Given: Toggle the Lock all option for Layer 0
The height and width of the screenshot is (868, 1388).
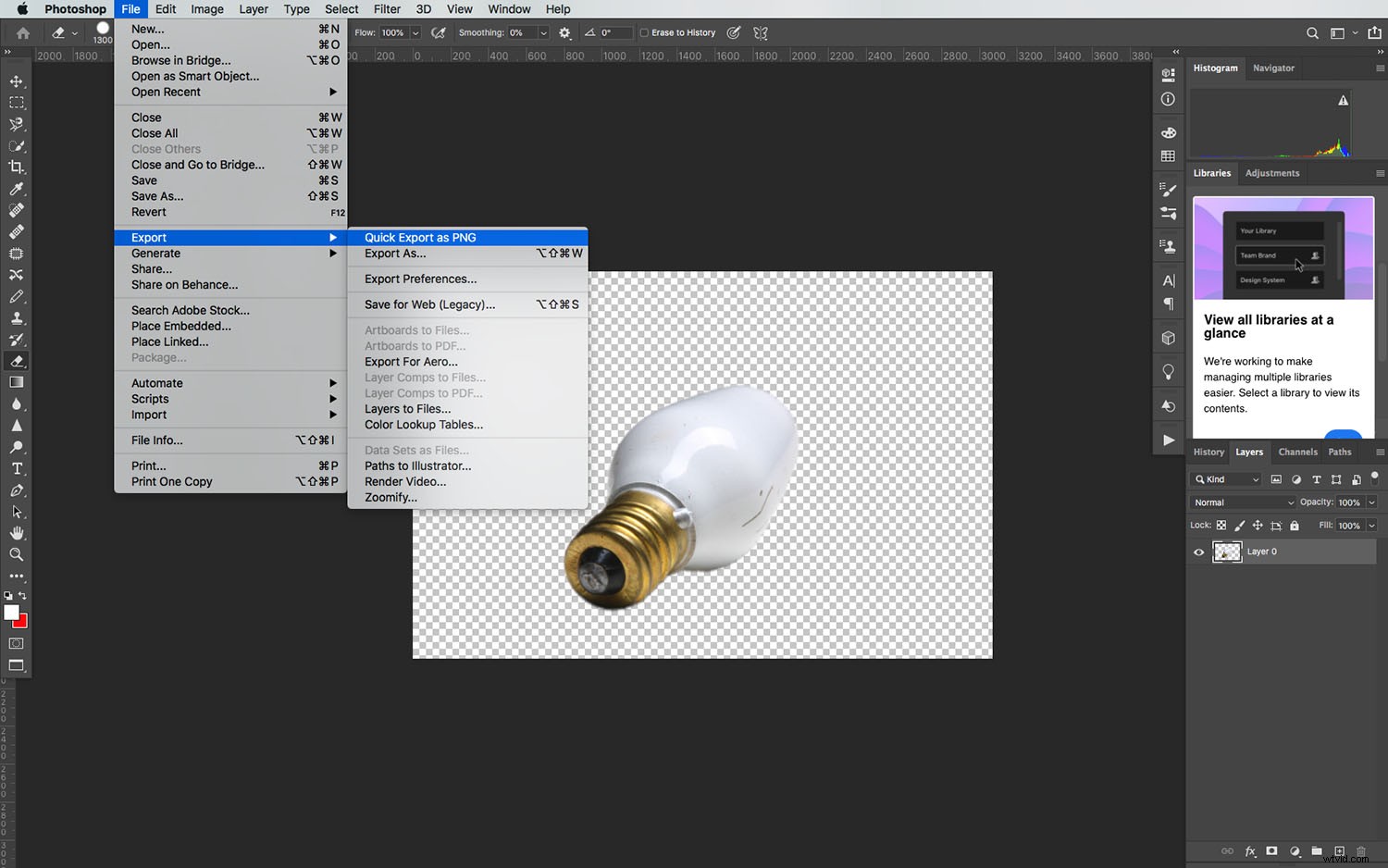Looking at the screenshot, I should [x=1294, y=525].
